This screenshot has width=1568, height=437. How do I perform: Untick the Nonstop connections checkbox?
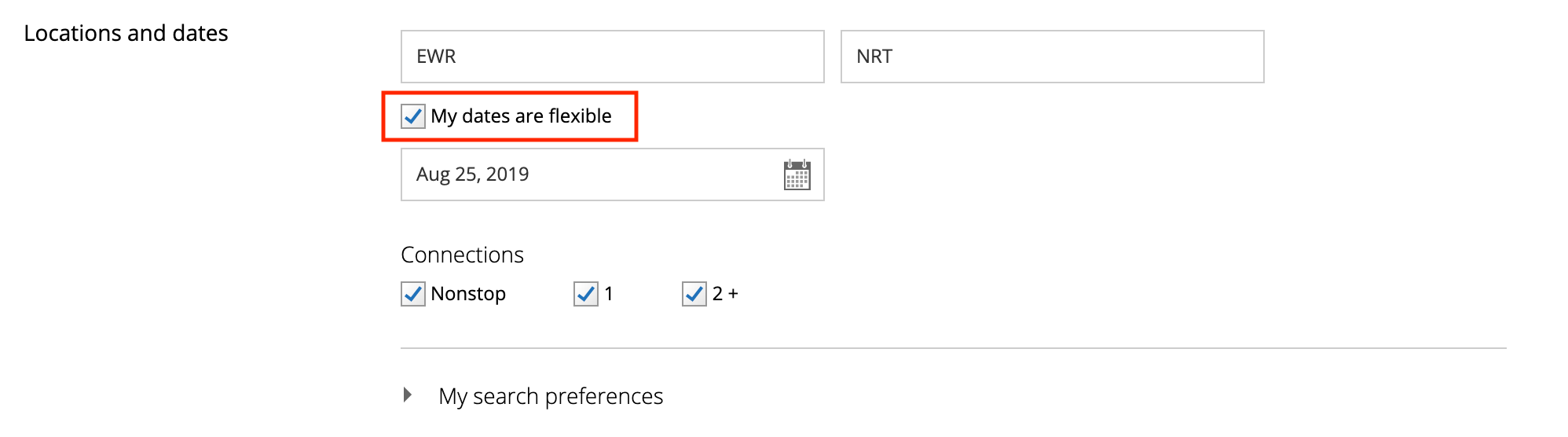point(413,294)
